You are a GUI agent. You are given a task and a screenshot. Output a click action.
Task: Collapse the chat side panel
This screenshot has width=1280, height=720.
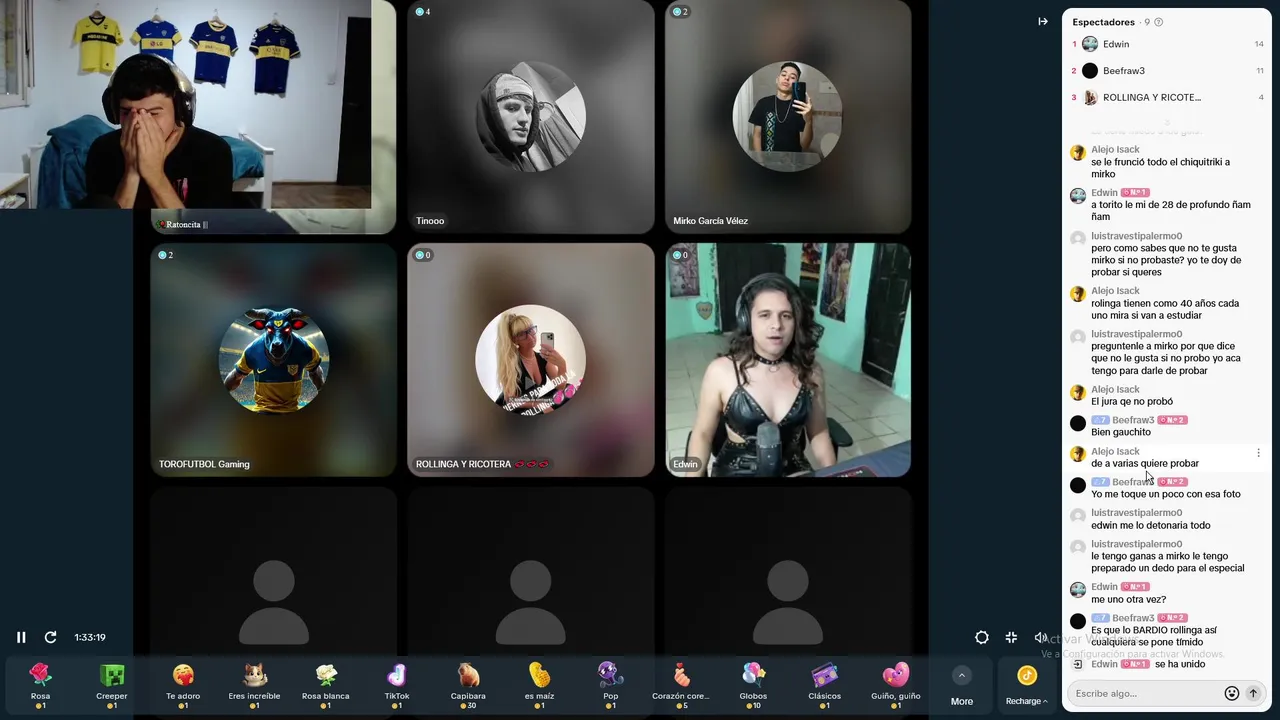(1043, 21)
